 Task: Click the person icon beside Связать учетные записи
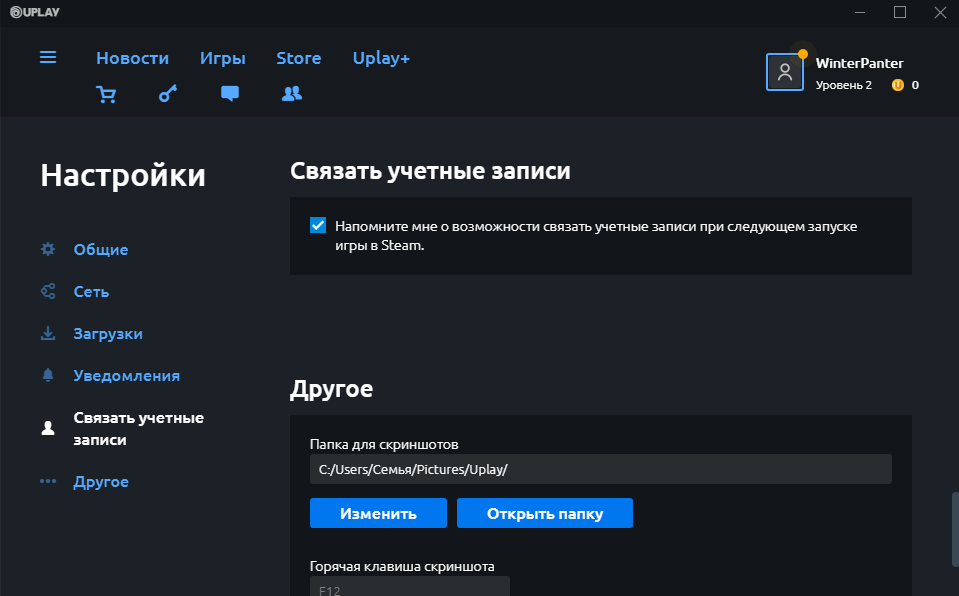[48, 428]
